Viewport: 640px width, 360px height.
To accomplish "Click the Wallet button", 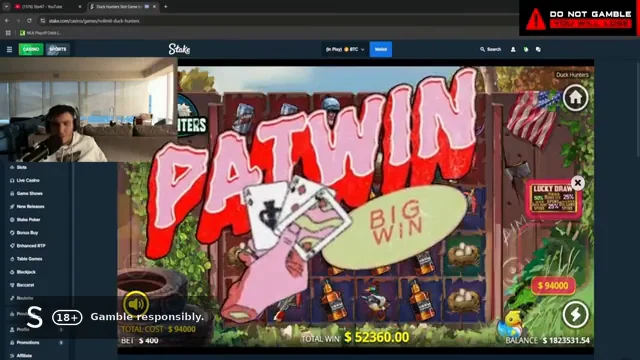I will (381, 49).
